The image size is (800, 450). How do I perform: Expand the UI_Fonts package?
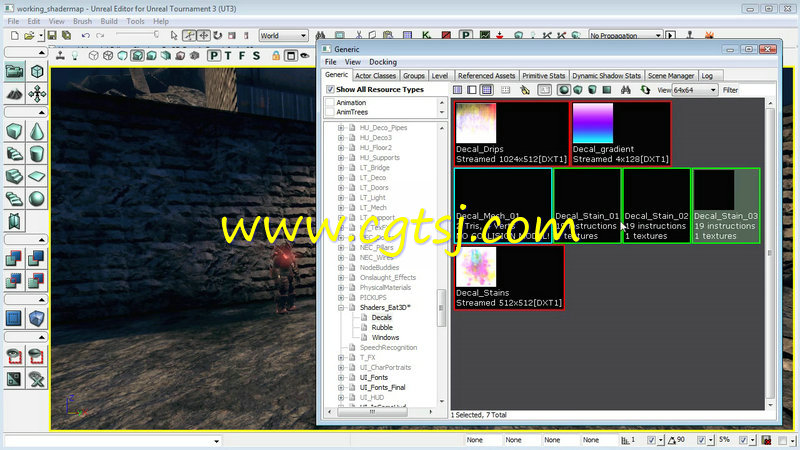(341, 378)
